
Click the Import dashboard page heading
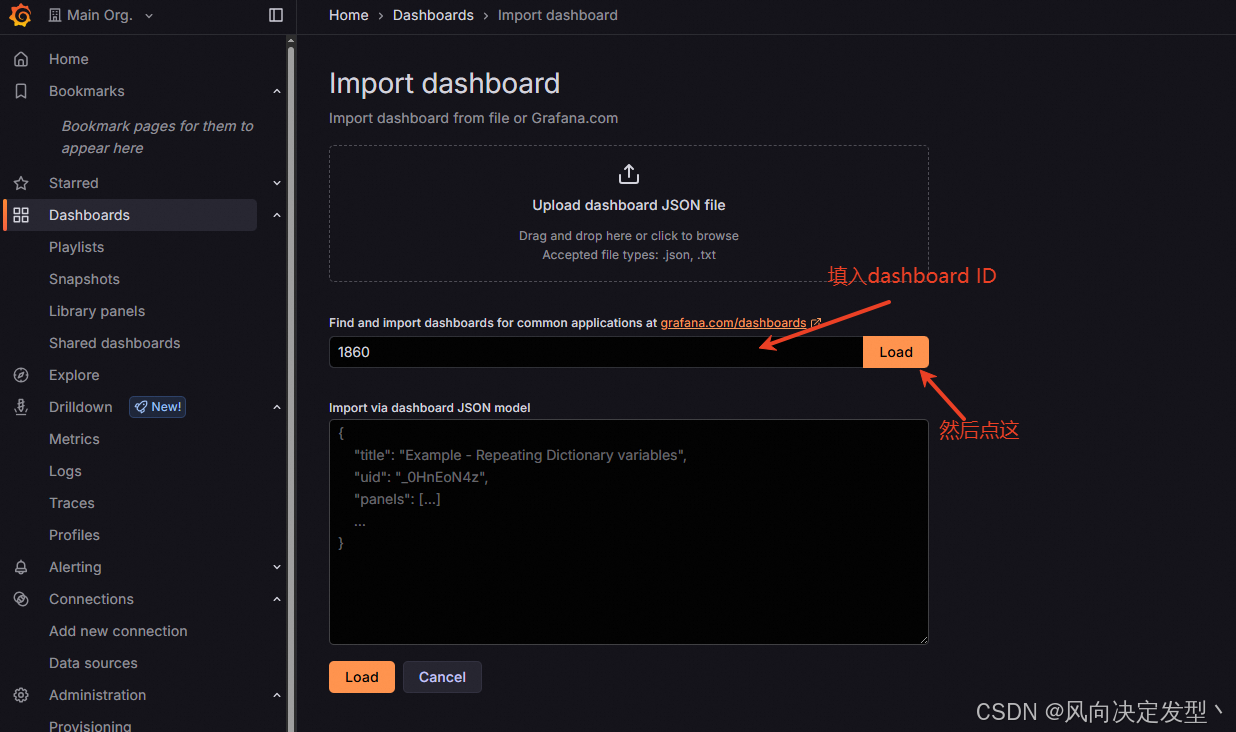(x=444, y=83)
